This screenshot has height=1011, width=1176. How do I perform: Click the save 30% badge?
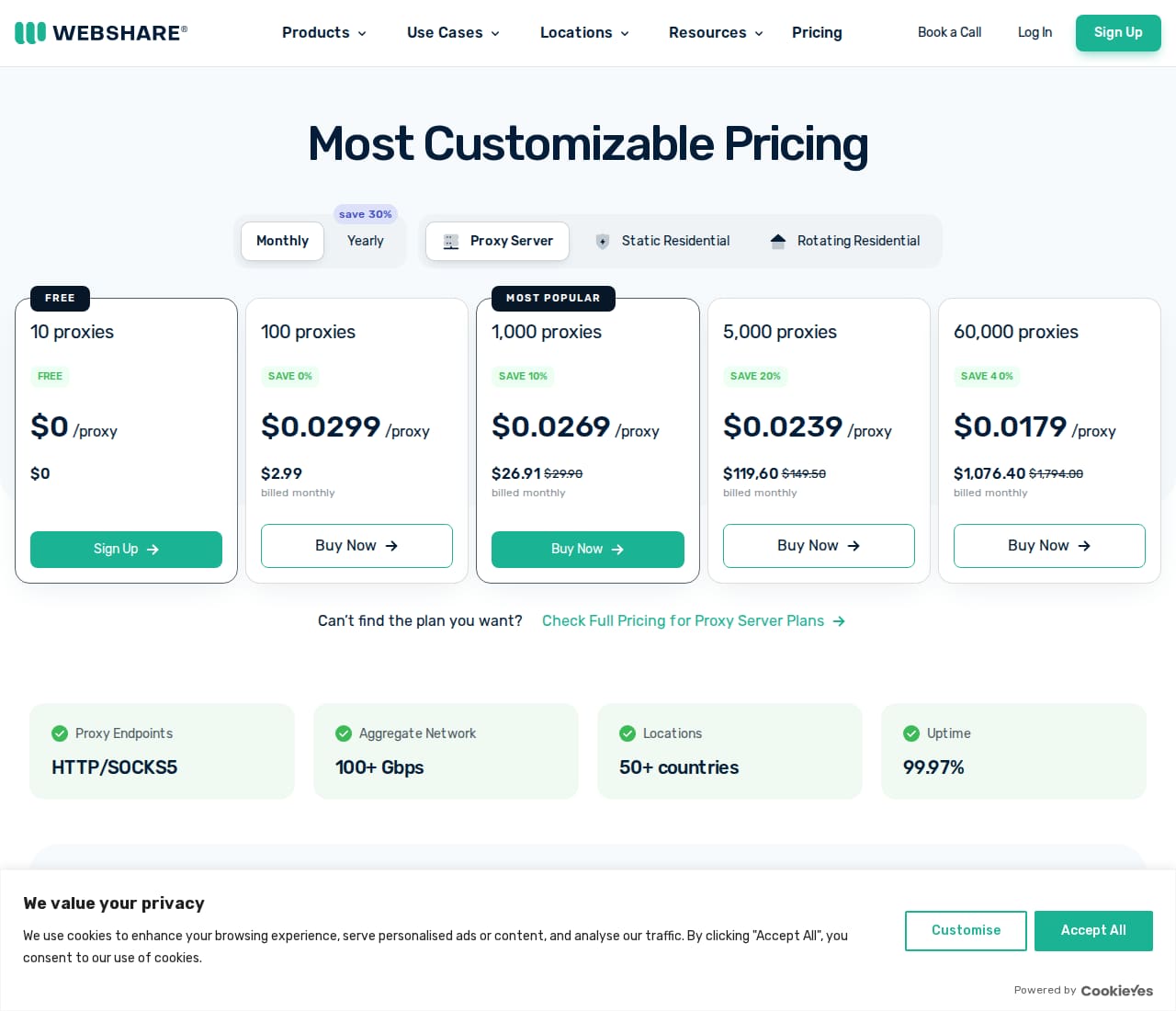pyautogui.click(x=366, y=214)
